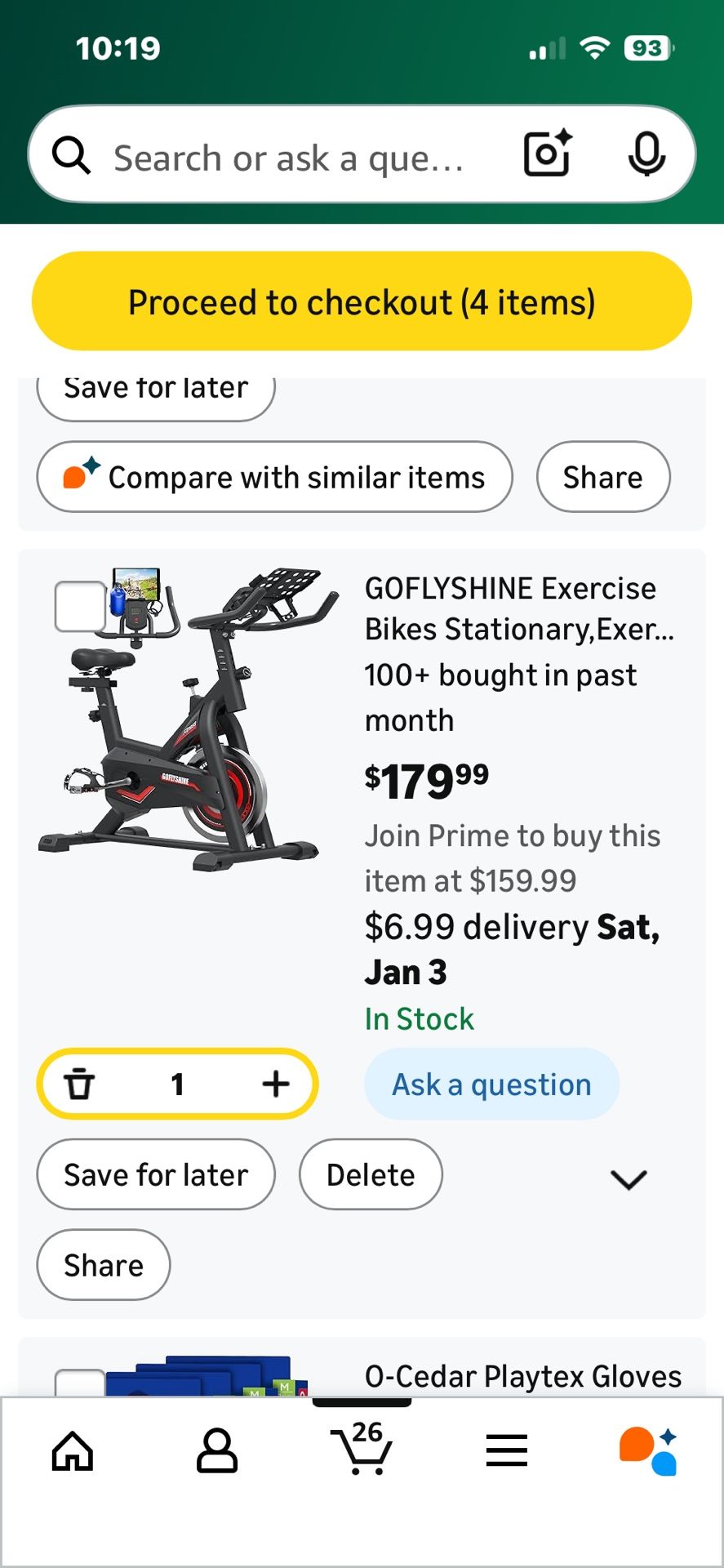Tap the camera lens search icon

click(547, 154)
